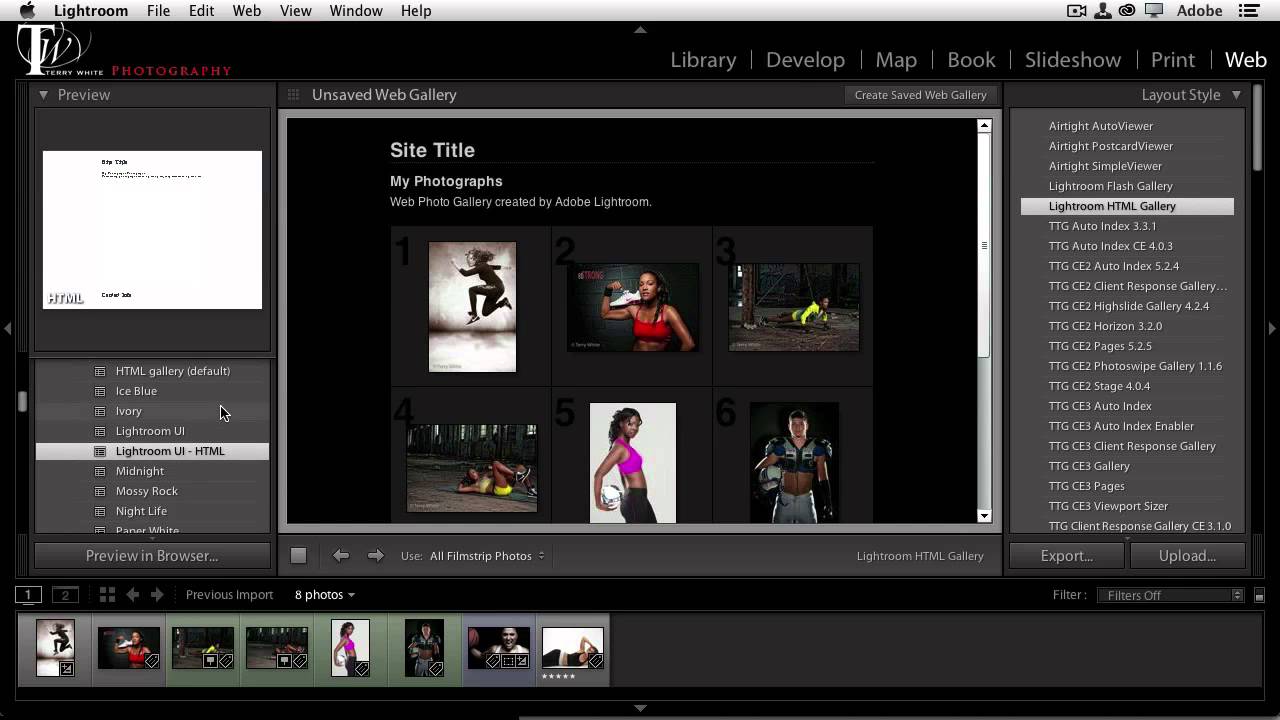Select the jumping dancer filmstrip thumbnail

(55, 648)
